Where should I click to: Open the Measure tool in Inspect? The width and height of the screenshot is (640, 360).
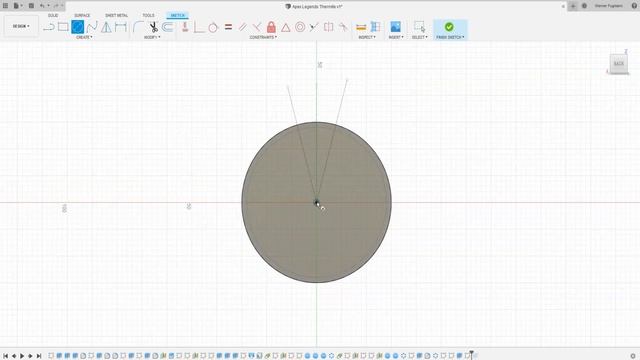click(361, 27)
